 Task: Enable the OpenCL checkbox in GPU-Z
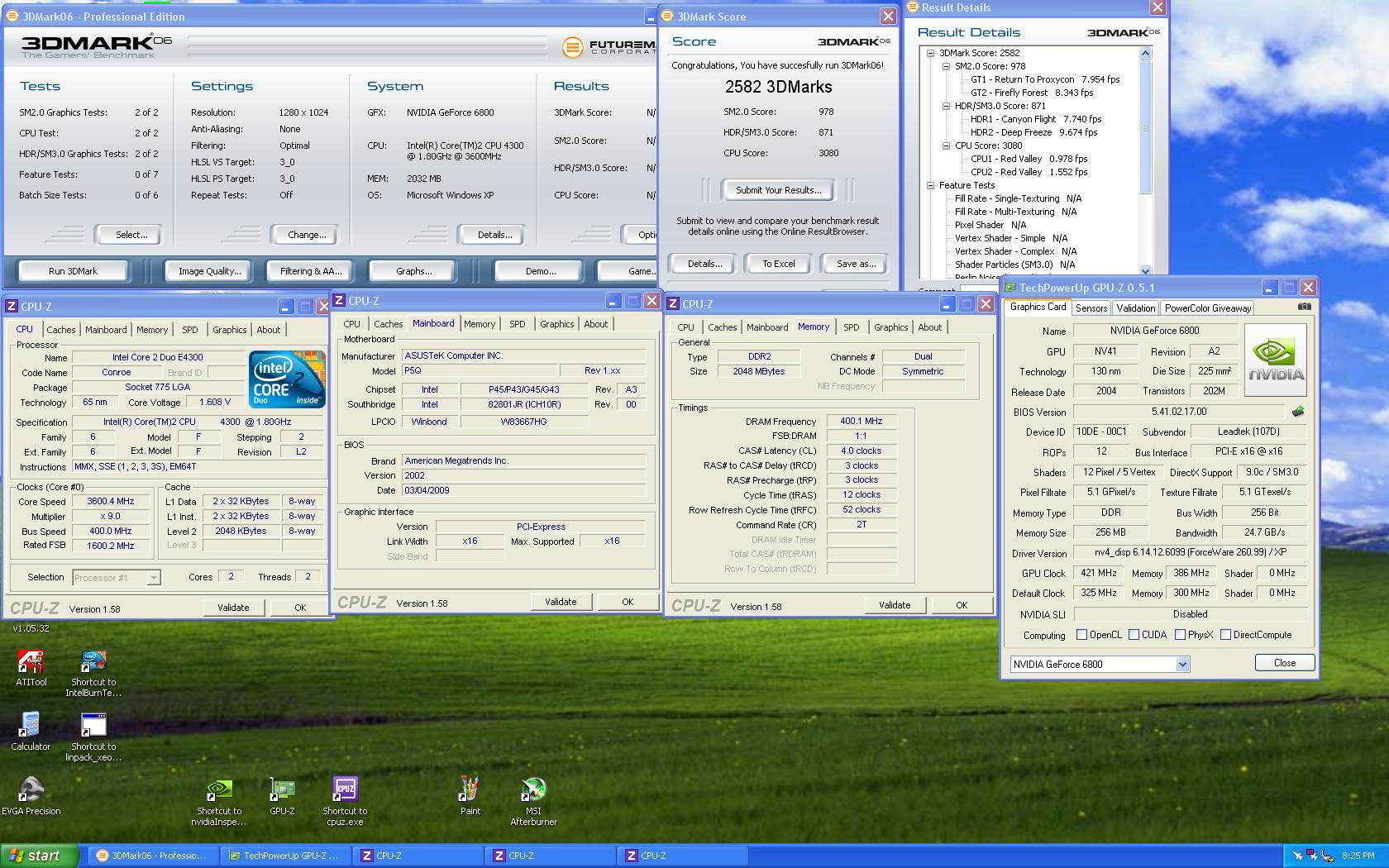click(x=1081, y=635)
